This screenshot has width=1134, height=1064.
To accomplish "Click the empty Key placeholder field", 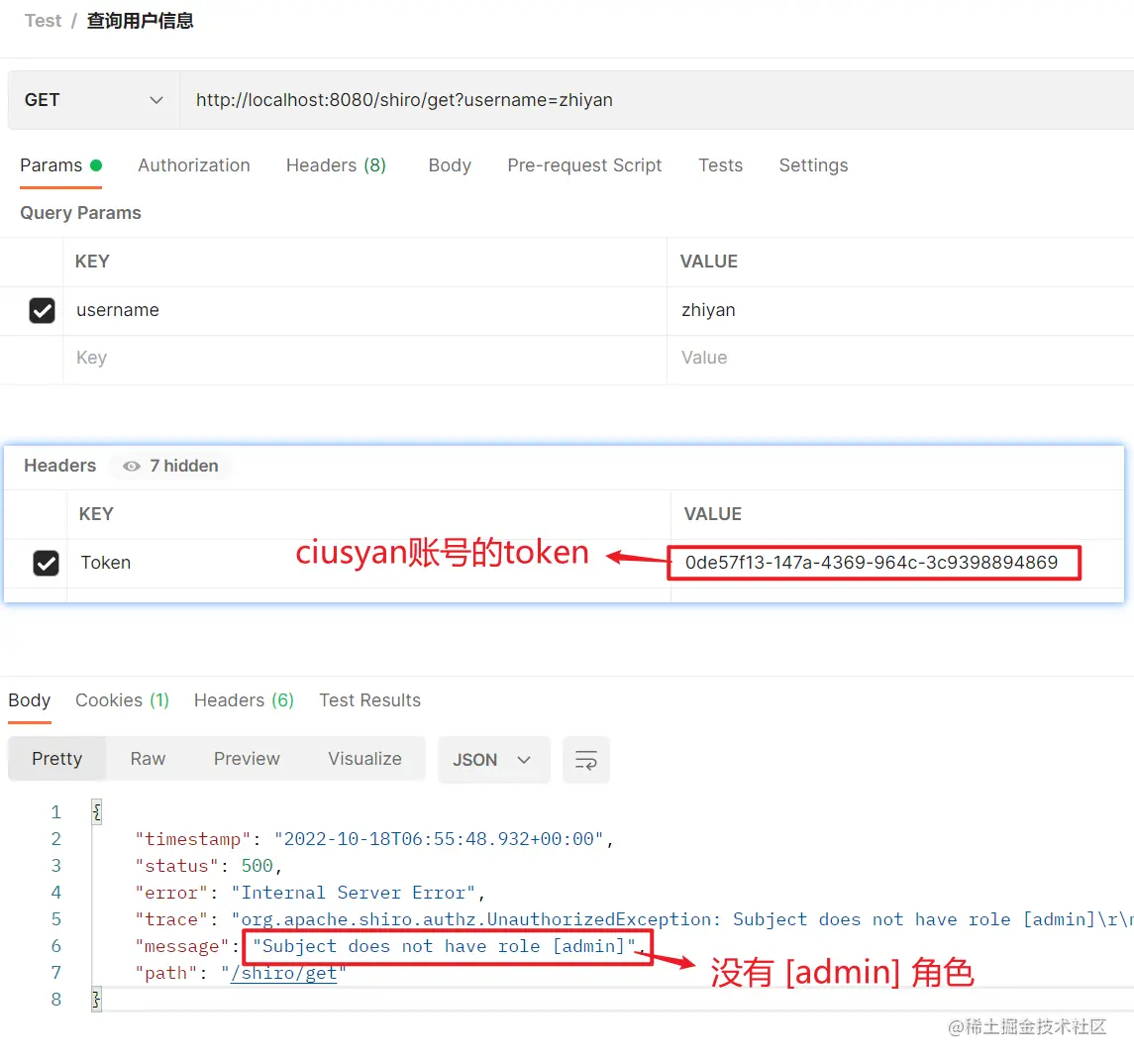I will point(365,358).
